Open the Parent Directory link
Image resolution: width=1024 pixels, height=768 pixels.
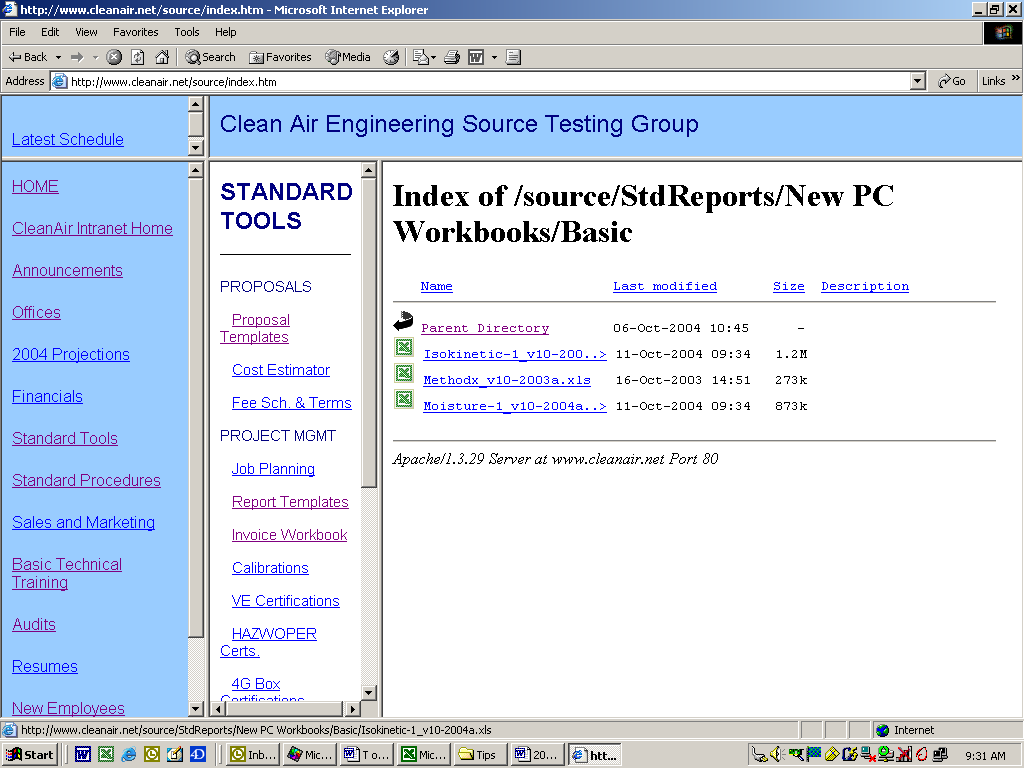click(x=485, y=328)
